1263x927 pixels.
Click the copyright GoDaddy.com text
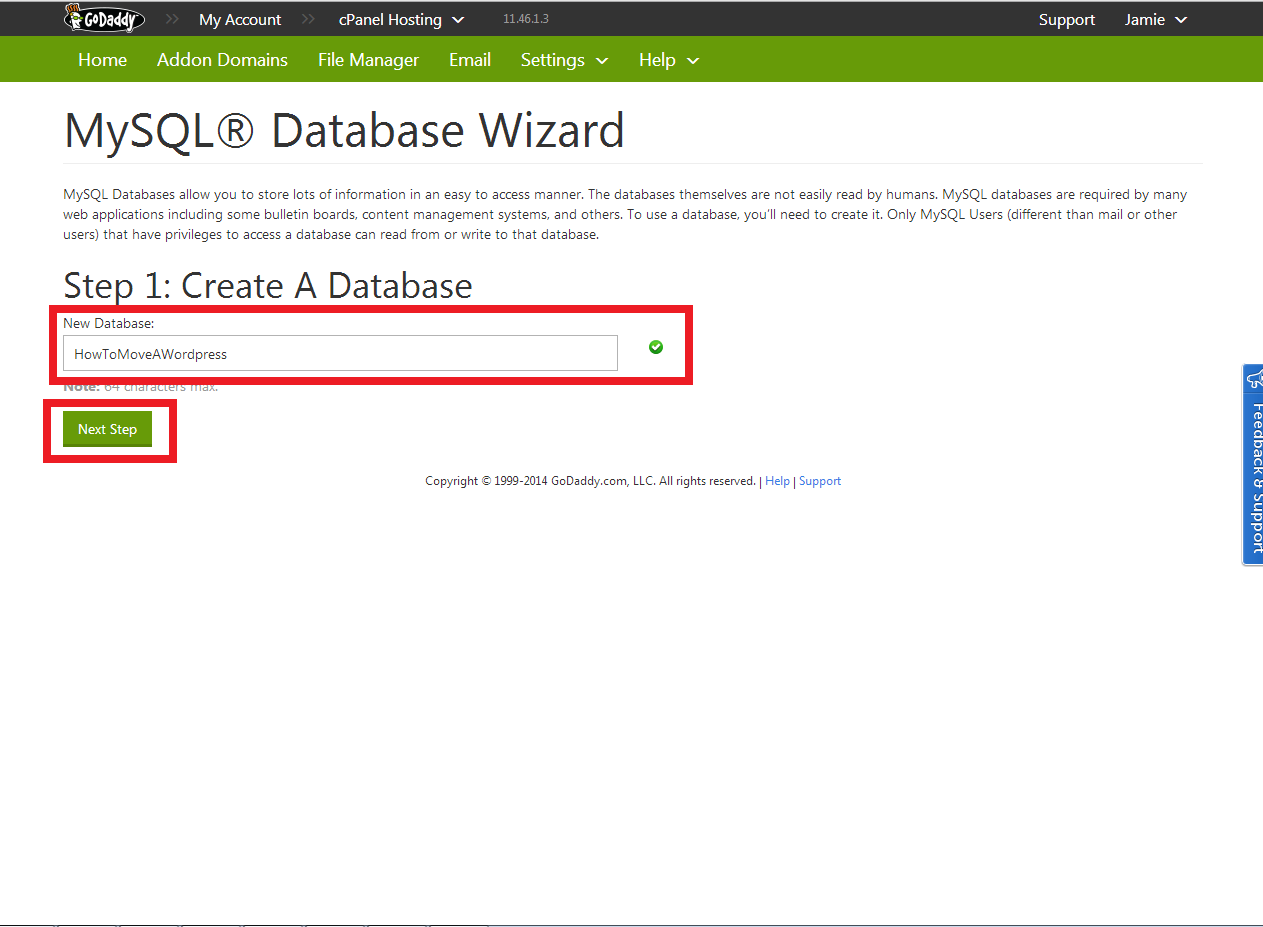click(x=590, y=481)
